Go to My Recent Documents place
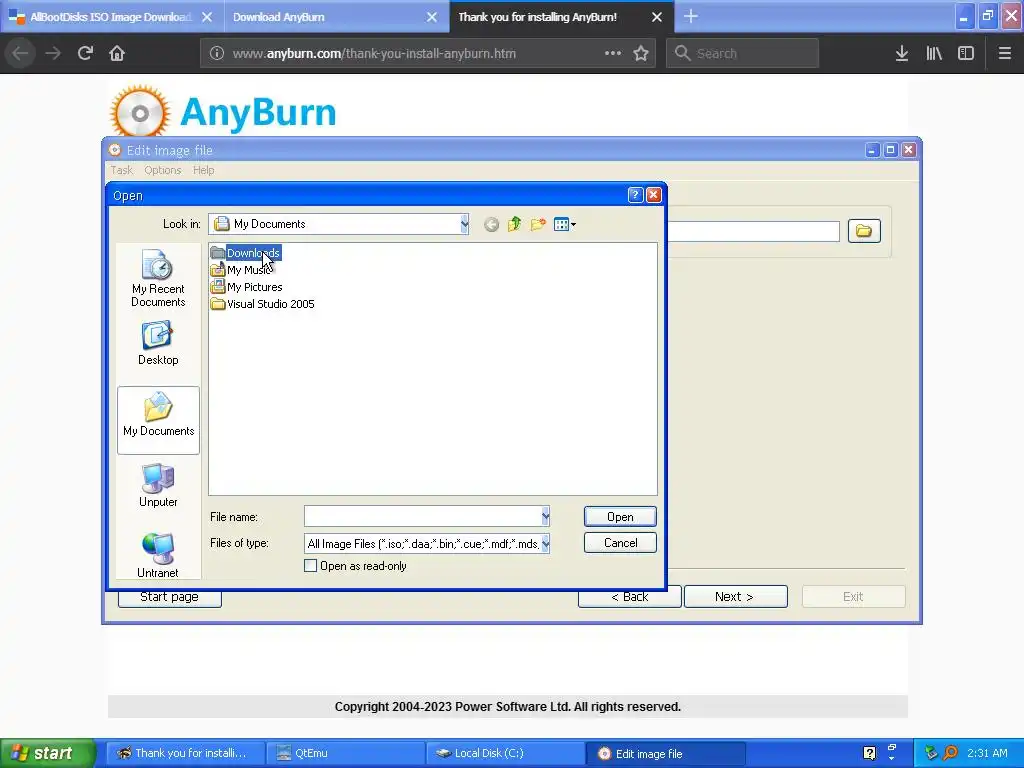 158,278
